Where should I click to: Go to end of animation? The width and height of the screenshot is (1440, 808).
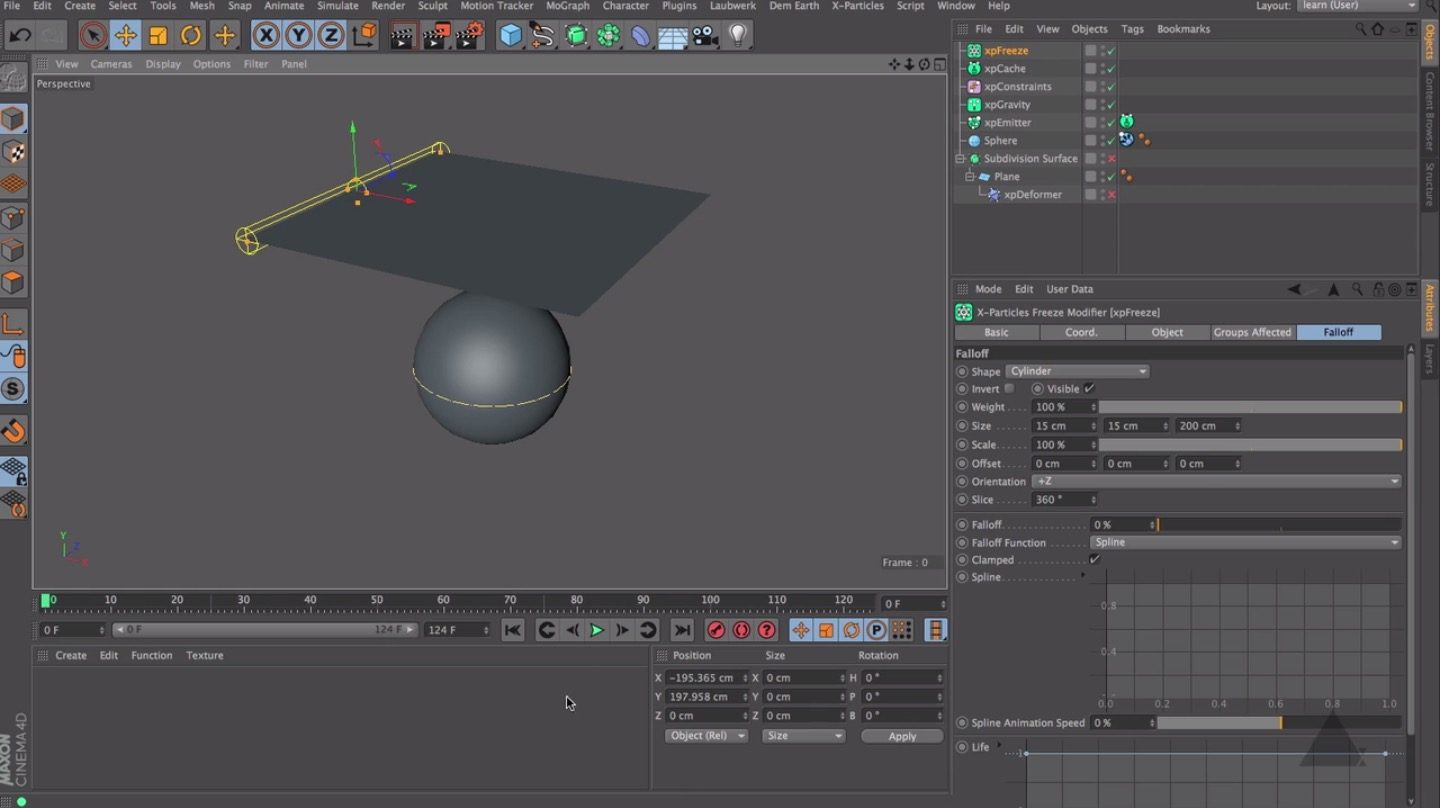tap(682, 630)
